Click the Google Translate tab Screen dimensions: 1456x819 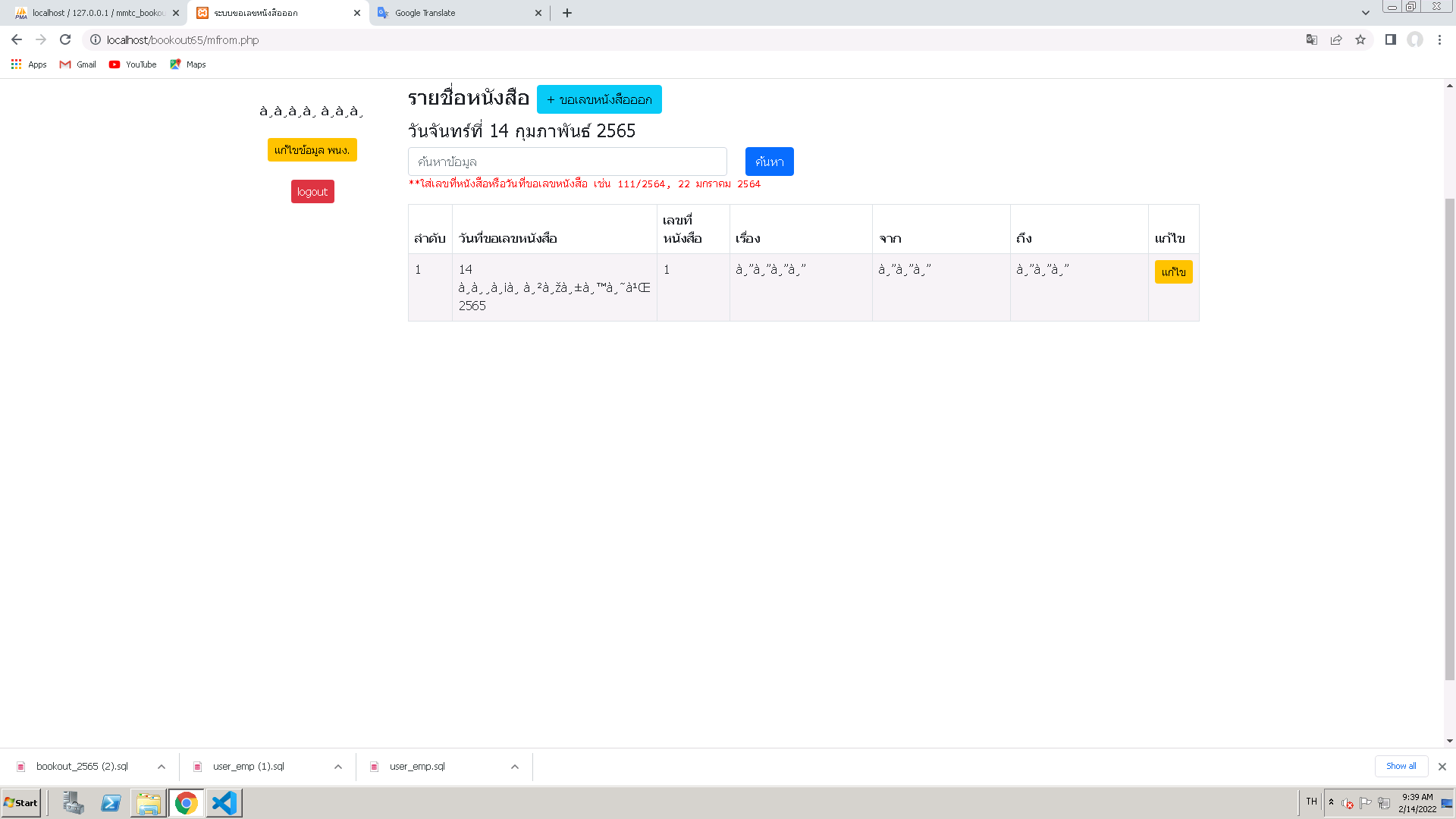(x=459, y=12)
